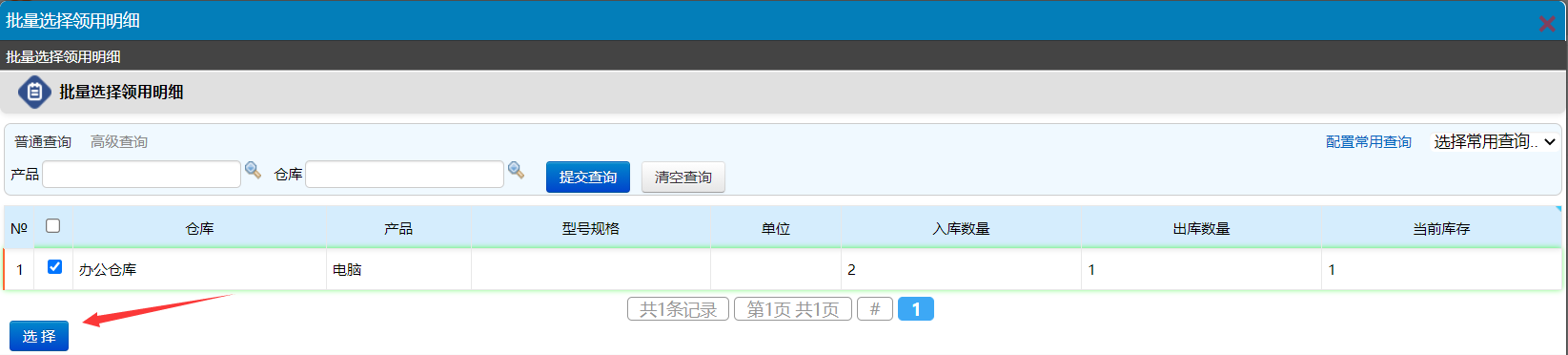Click the 选择 button
The image size is (1568, 355).
(39, 336)
